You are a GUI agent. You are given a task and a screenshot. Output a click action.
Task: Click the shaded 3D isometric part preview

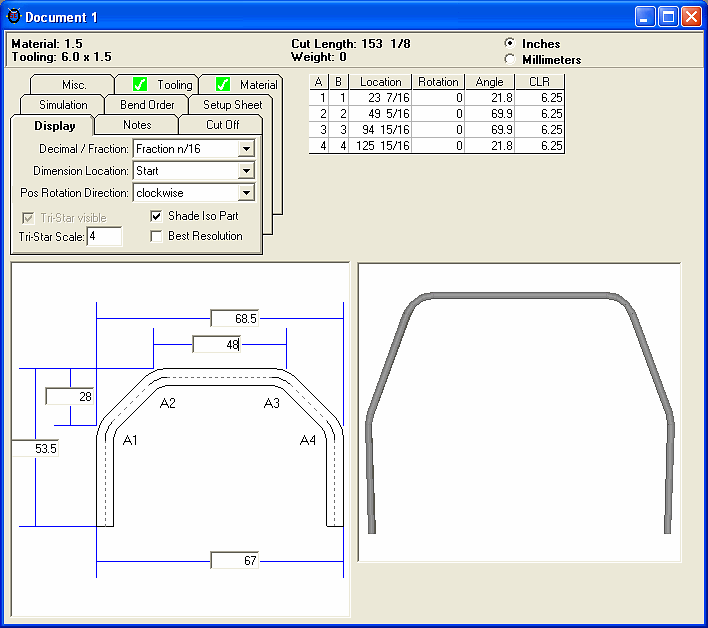tap(519, 412)
